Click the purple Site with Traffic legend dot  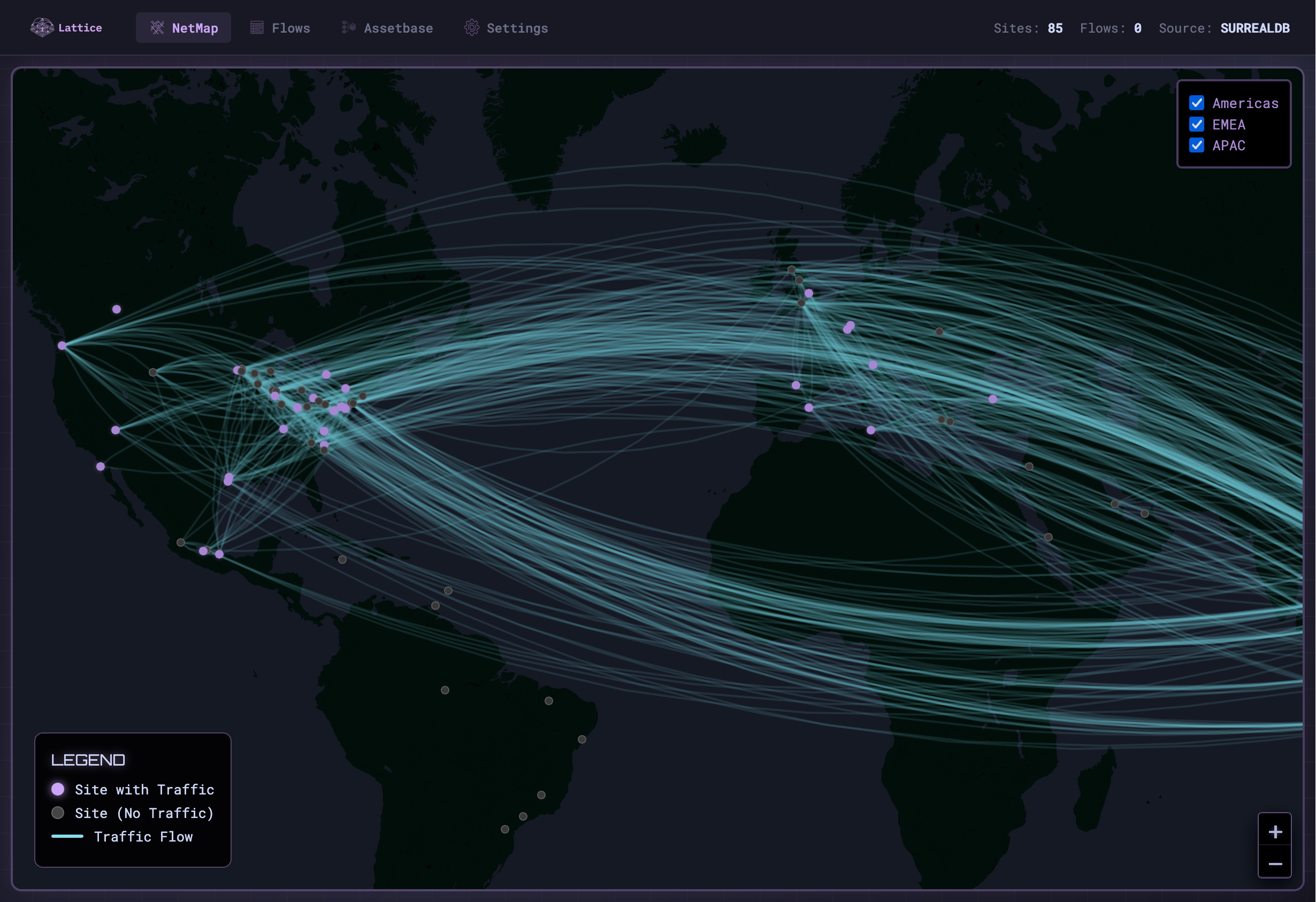(58, 788)
